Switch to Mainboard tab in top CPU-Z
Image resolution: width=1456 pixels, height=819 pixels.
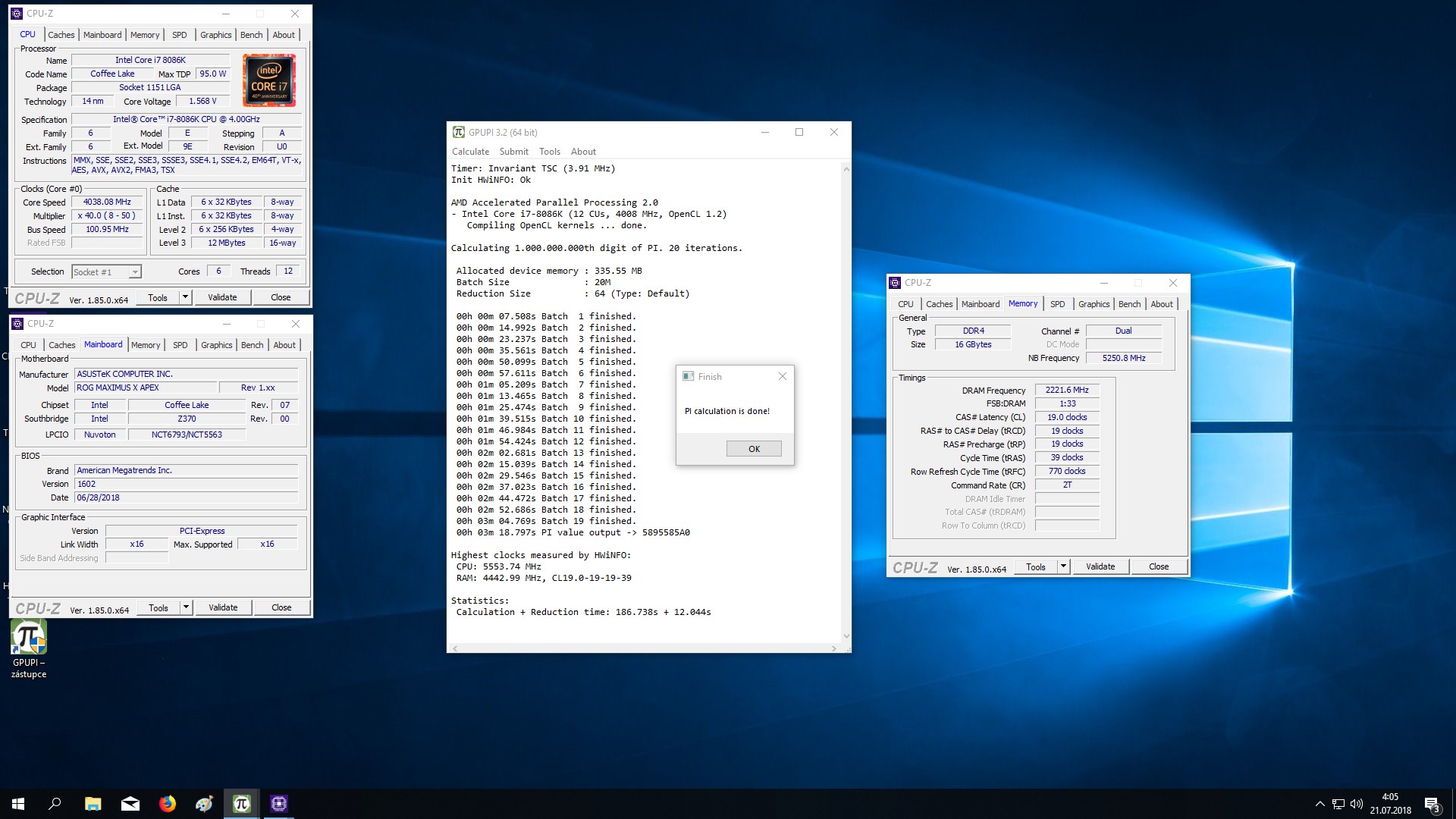pos(102,35)
